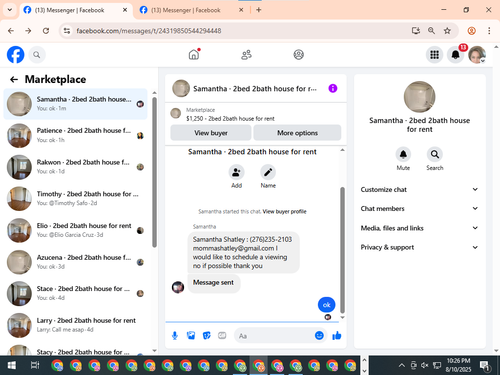This screenshot has height=375, width=500.
Task: Record a voice clip with the microphone icon
Action: [x=175, y=336]
